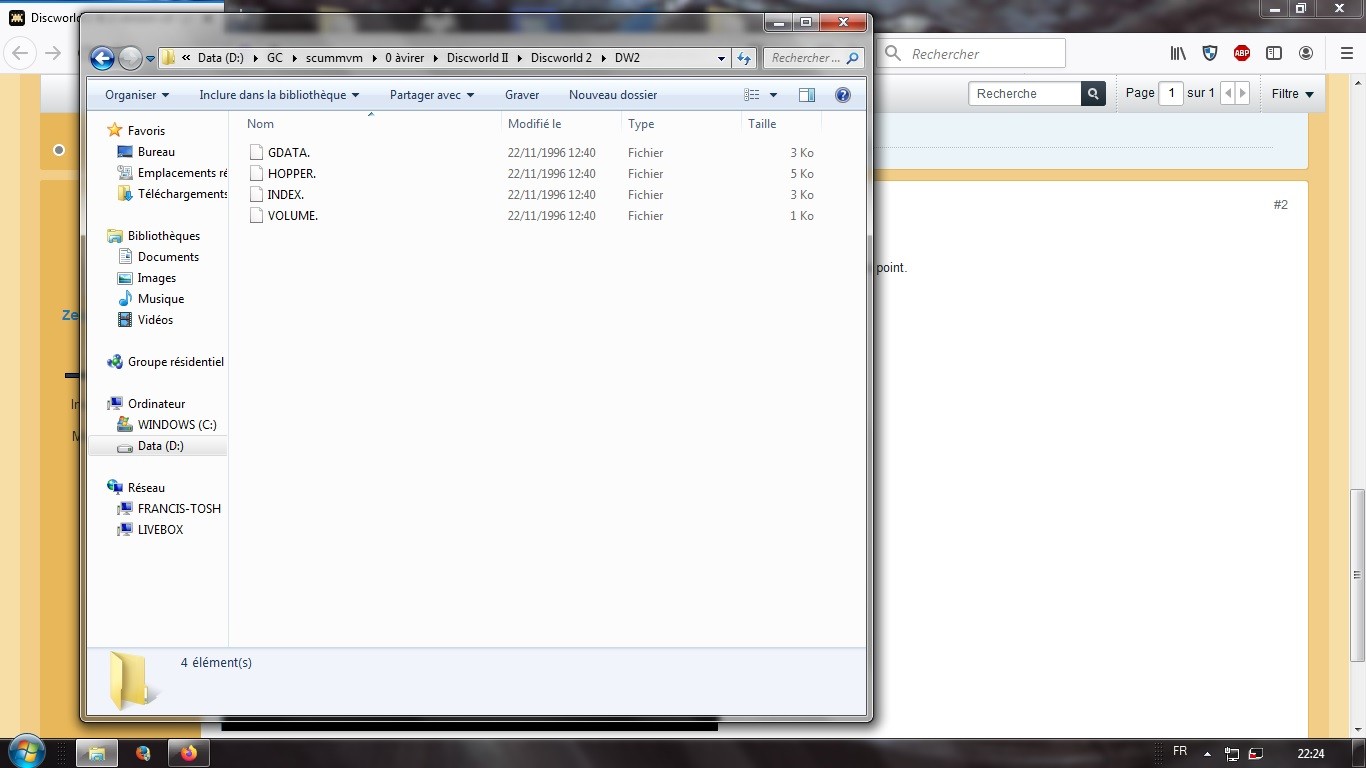
Task: Click the VOLUME. file icon
Action: [x=257, y=216]
